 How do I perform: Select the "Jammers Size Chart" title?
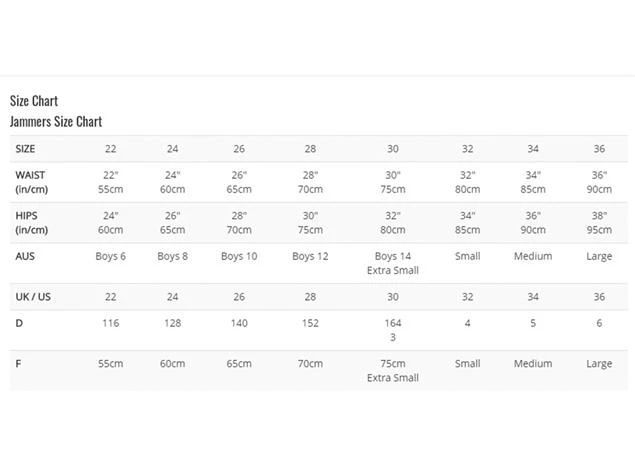click(x=56, y=121)
